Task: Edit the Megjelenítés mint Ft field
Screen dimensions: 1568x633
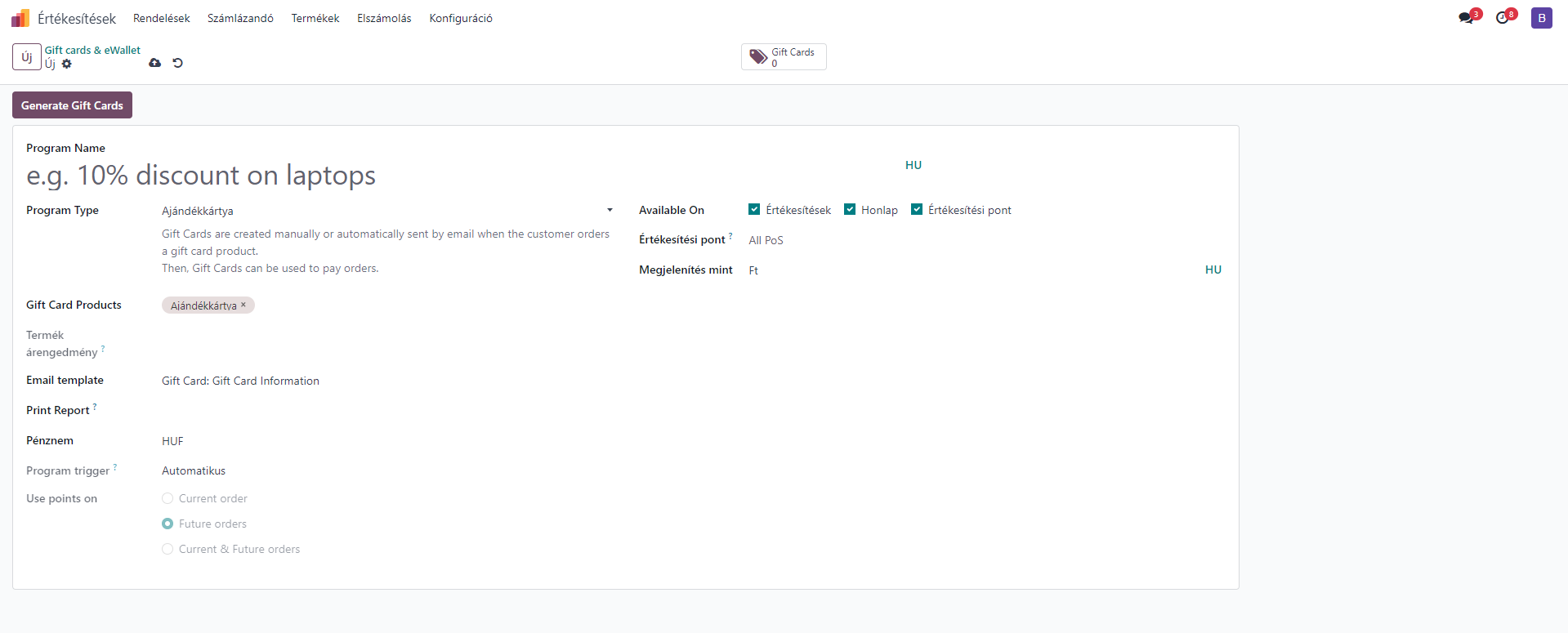Action: pos(972,270)
